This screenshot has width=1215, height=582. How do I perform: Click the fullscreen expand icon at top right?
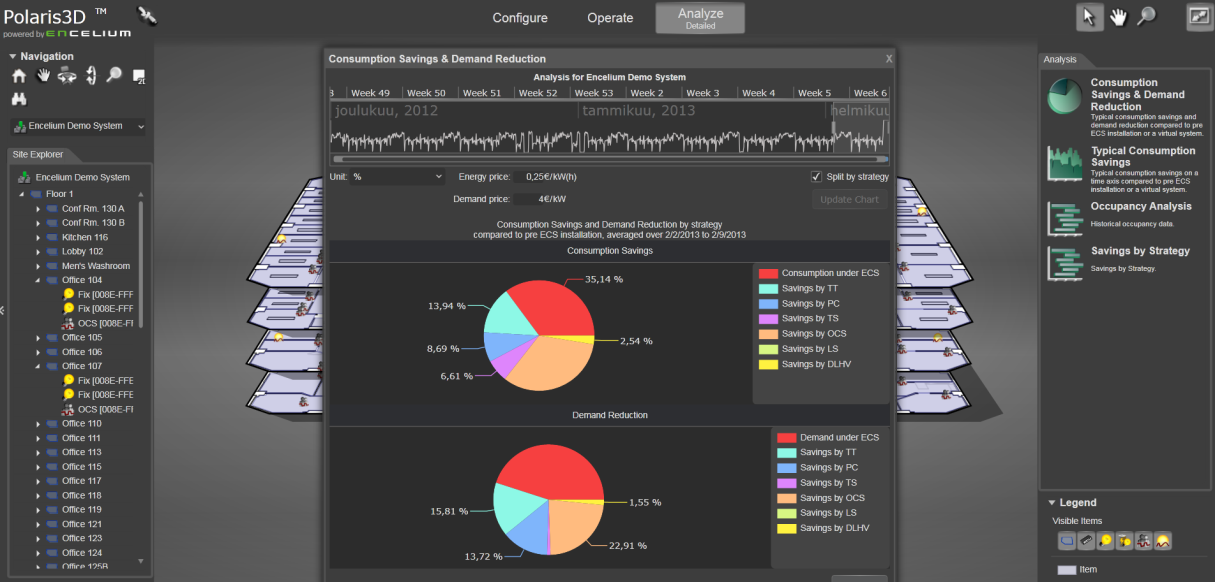pyautogui.click(x=1198, y=16)
